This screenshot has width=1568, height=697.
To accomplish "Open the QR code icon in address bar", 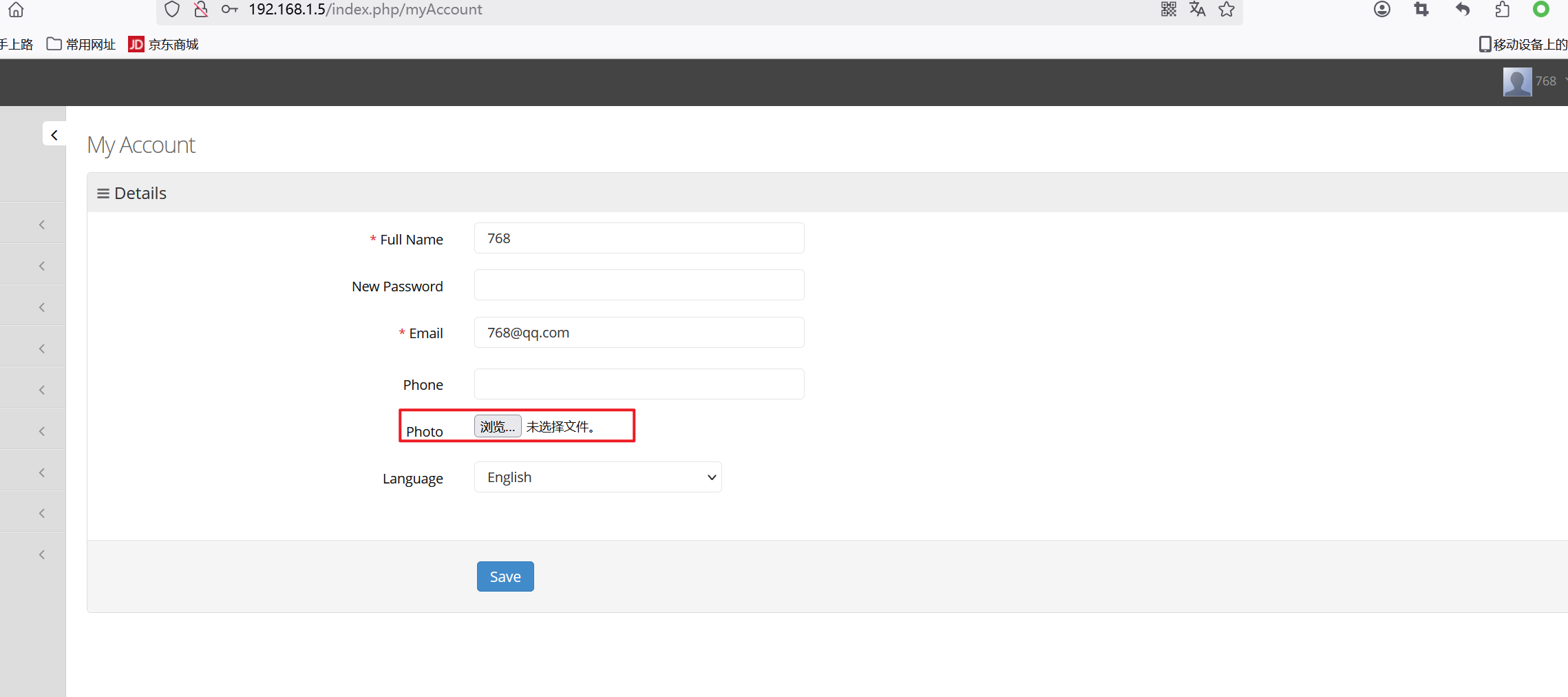I will click(1168, 10).
